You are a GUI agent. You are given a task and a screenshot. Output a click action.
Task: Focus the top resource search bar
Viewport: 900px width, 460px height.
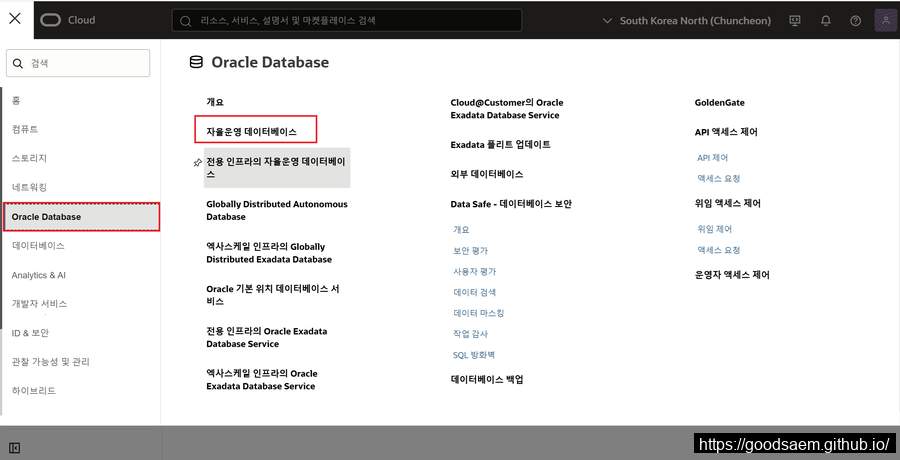click(x=347, y=20)
